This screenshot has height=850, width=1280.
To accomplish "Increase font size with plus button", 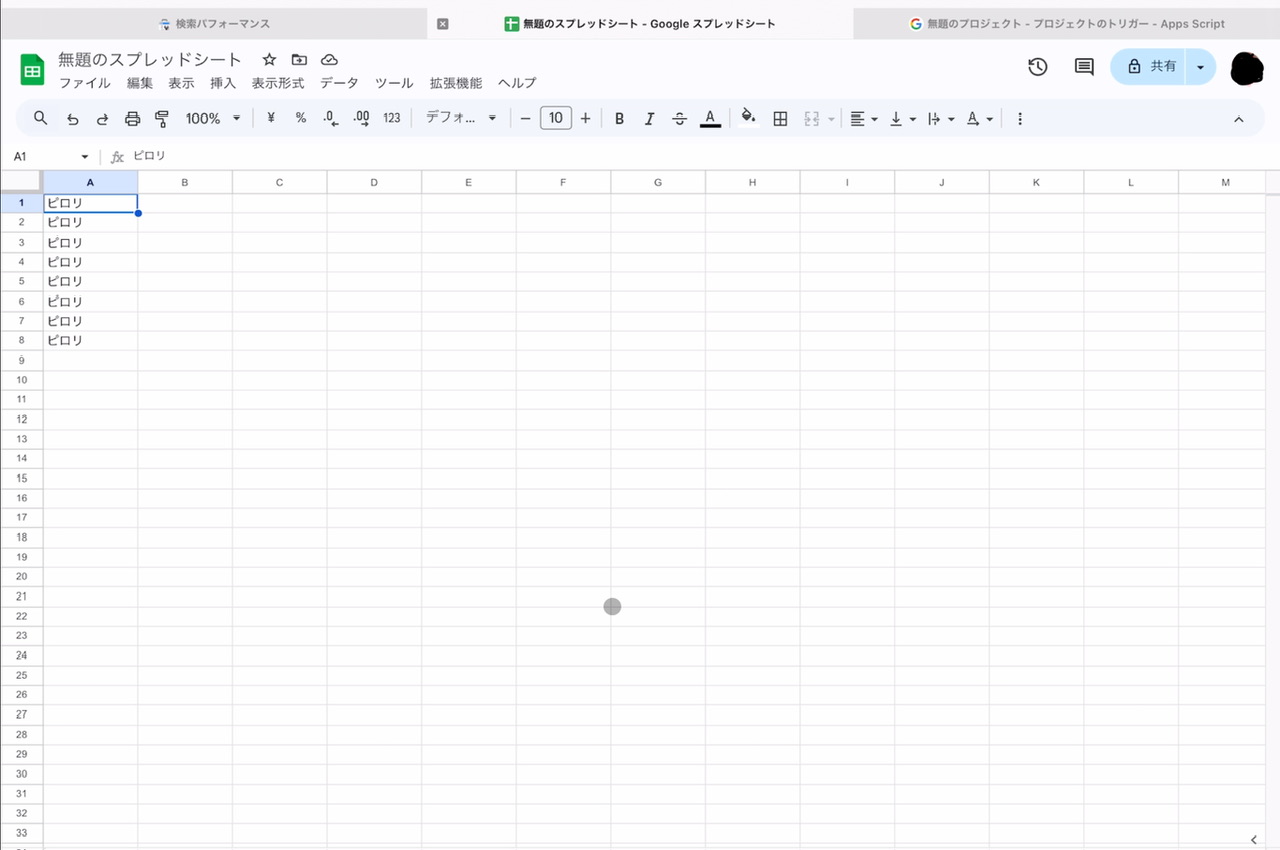I will [x=585, y=118].
